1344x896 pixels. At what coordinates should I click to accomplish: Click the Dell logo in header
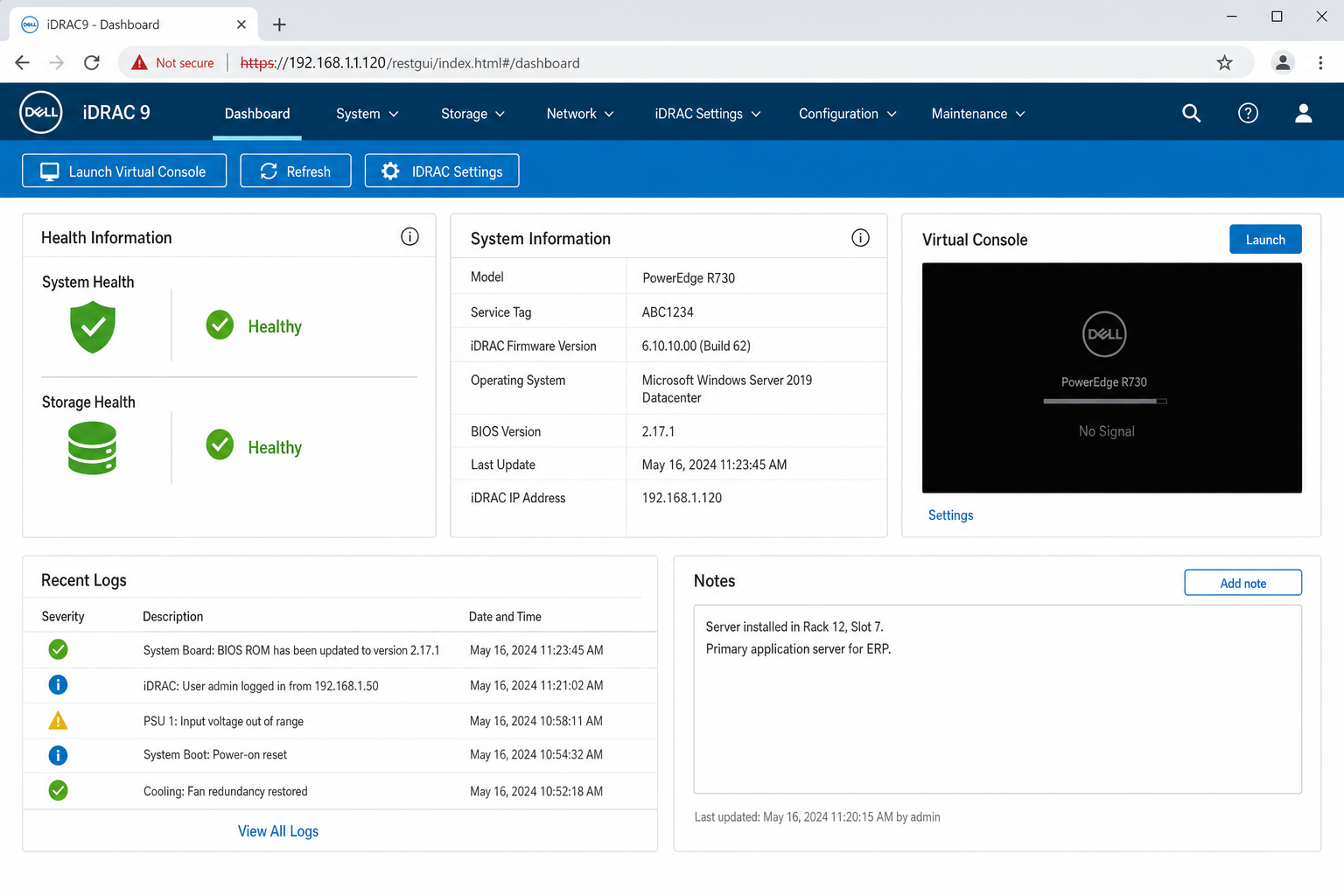[x=41, y=112]
